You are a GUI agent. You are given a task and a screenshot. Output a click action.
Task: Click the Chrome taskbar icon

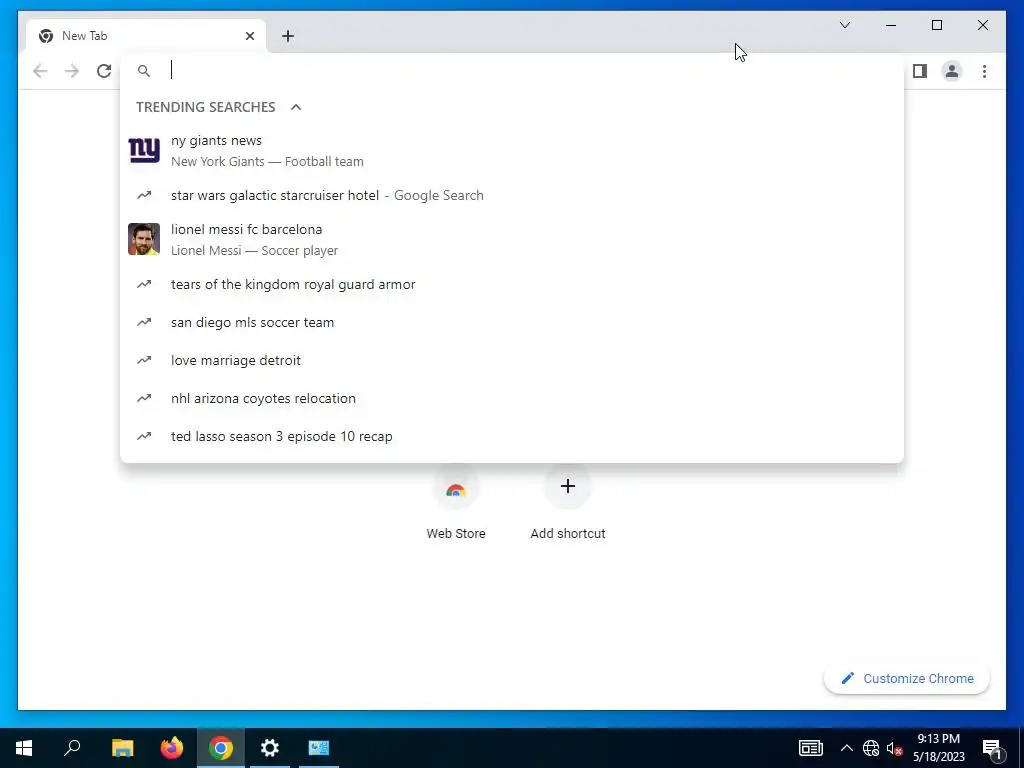(x=221, y=748)
